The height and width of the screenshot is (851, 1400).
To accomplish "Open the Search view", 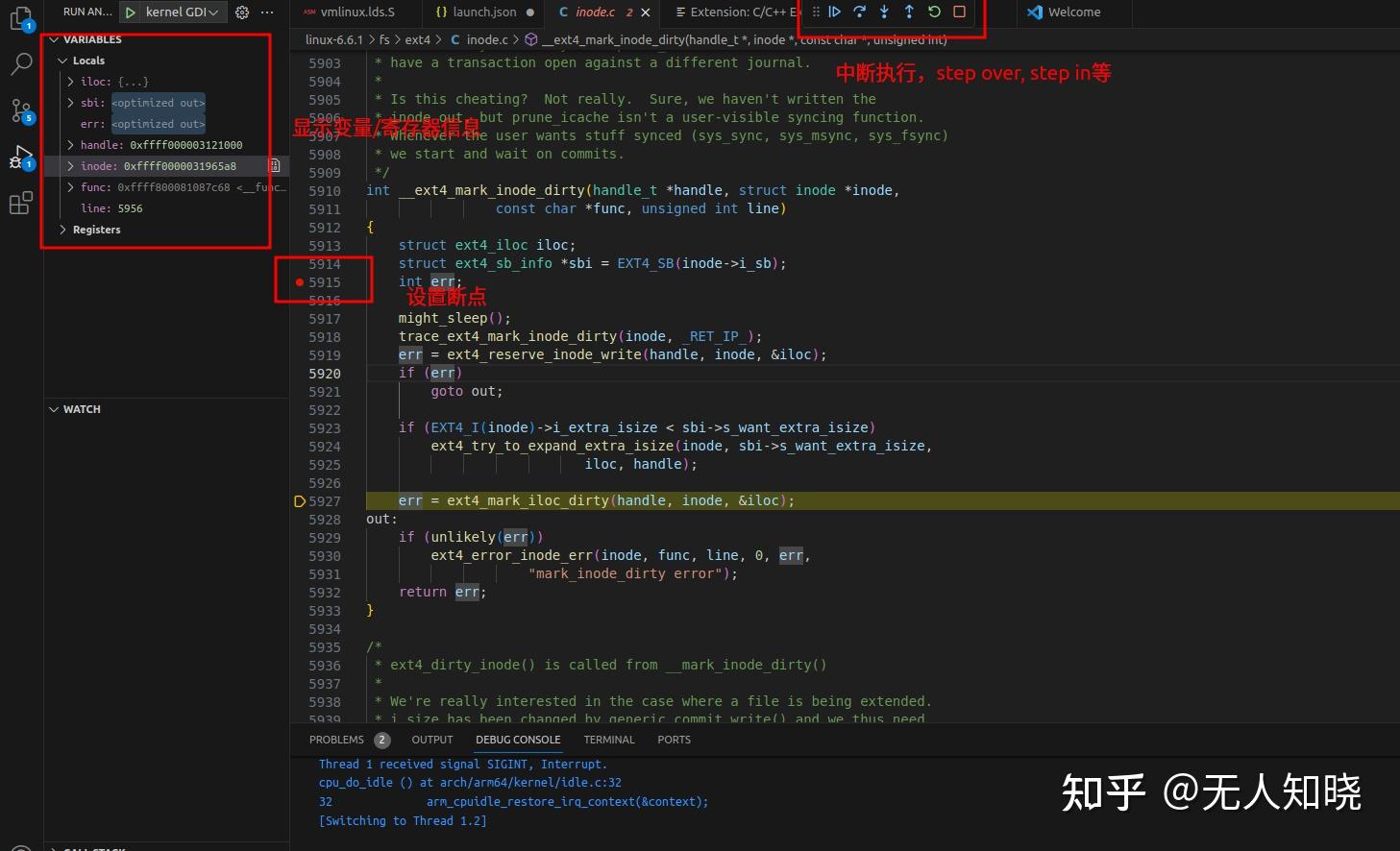I will click(21, 64).
